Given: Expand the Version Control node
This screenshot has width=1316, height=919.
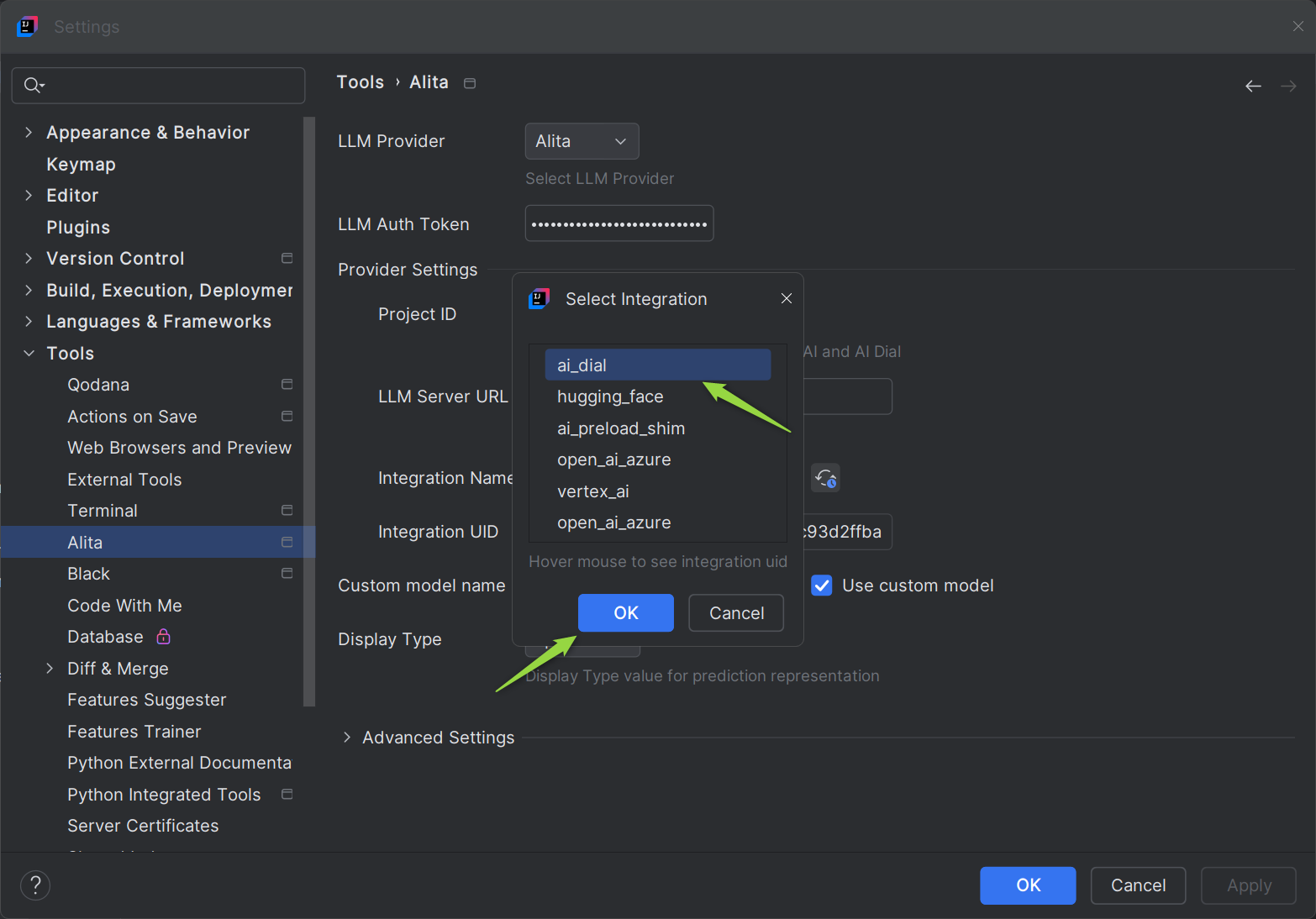Looking at the screenshot, I should pyautogui.click(x=29, y=258).
